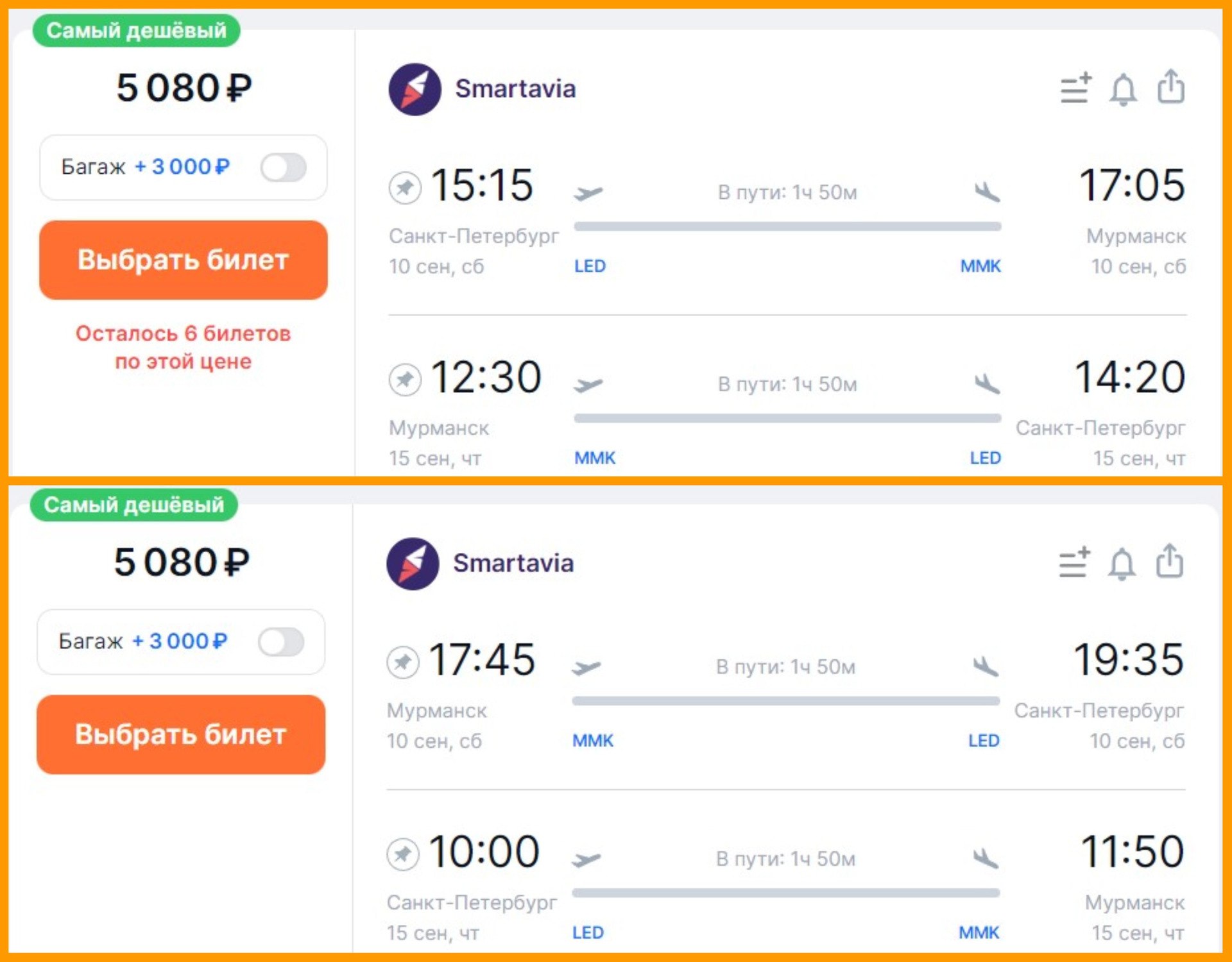Click the first "Самый дешёвый" green badge
Viewport: 1232px width, 962px height.
click(x=136, y=30)
